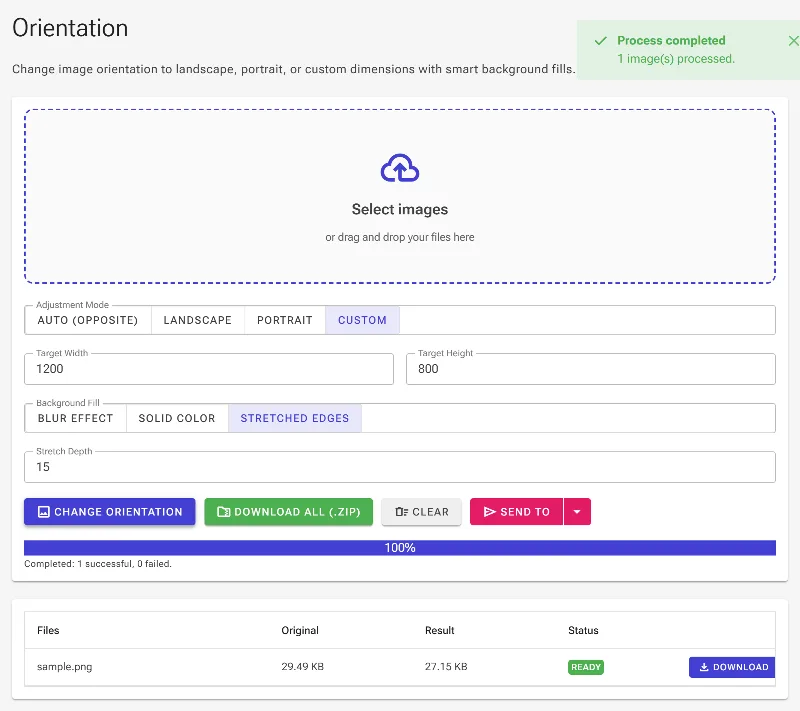Screen dimensions: 800x711
Task: Click the Select images drop zone text
Action: tap(399, 209)
